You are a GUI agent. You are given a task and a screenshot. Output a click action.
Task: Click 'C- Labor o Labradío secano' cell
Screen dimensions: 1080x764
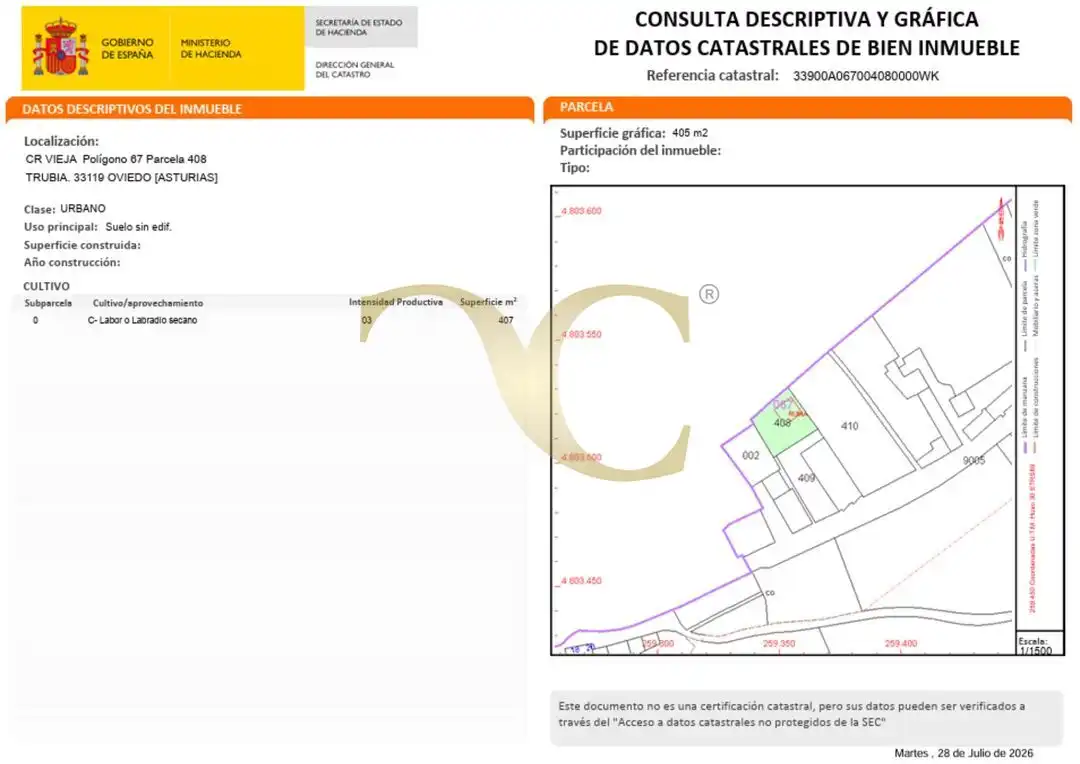pyautogui.click(x=143, y=320)
